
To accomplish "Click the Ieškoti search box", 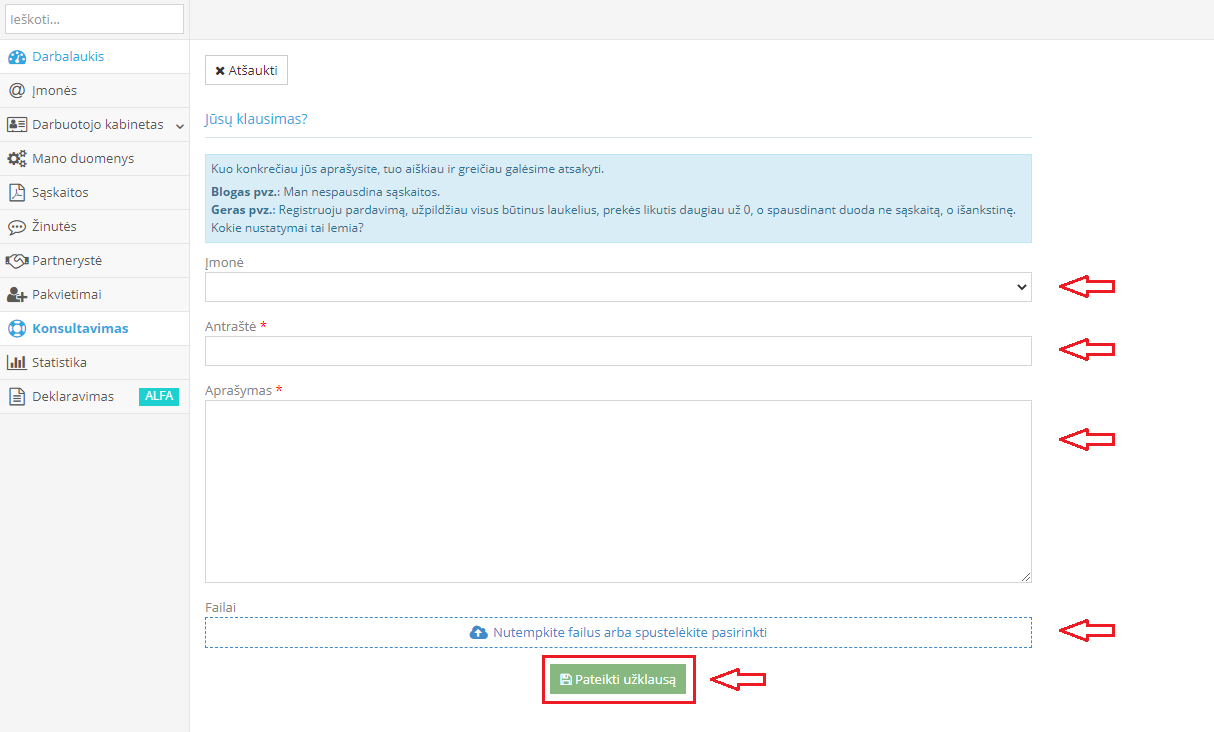I will (x=94, y=19).
